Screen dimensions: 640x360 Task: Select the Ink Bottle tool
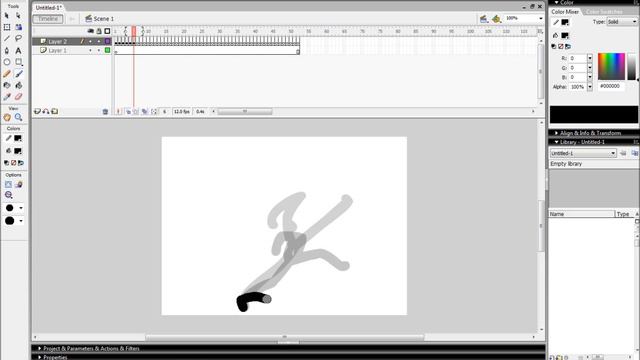point(7,85)
